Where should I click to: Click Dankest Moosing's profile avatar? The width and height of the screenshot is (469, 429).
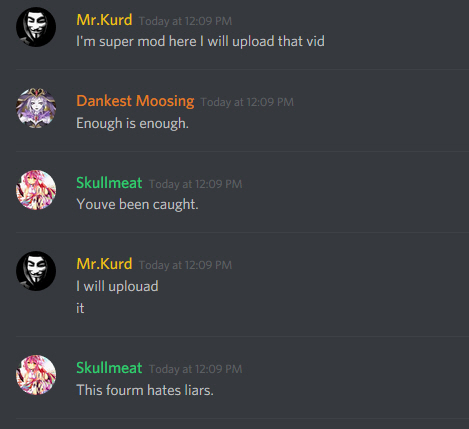pyautogui.click(x=36, y=108)
